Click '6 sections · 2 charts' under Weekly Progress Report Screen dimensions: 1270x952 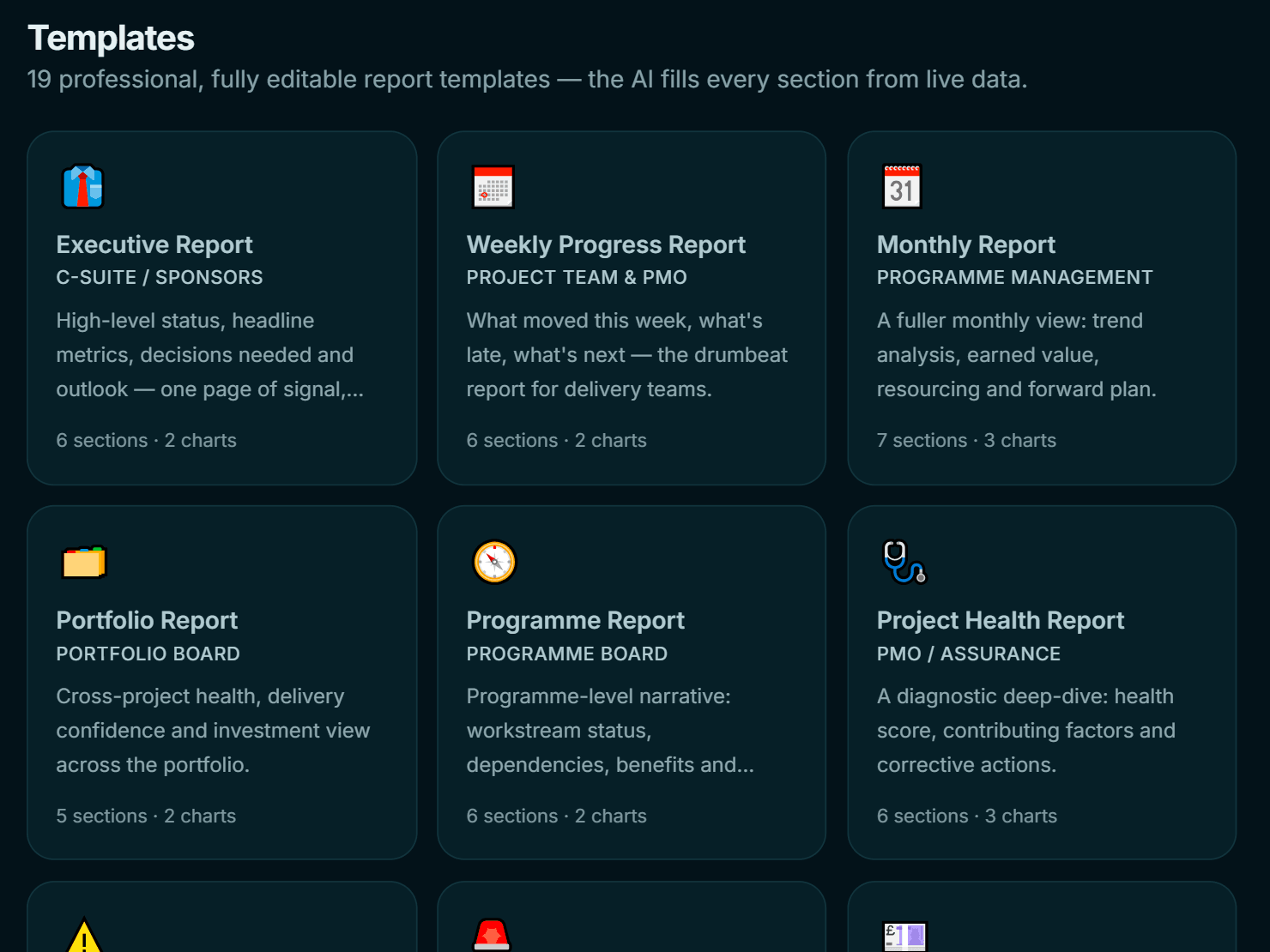click(x=556, y=441)
